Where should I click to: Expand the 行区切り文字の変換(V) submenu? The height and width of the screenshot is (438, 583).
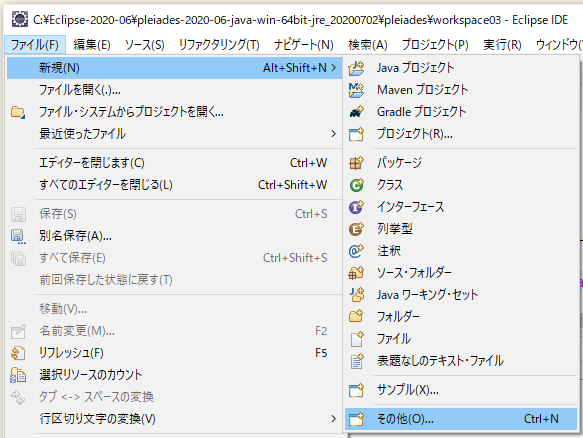(x=334, y=419)
